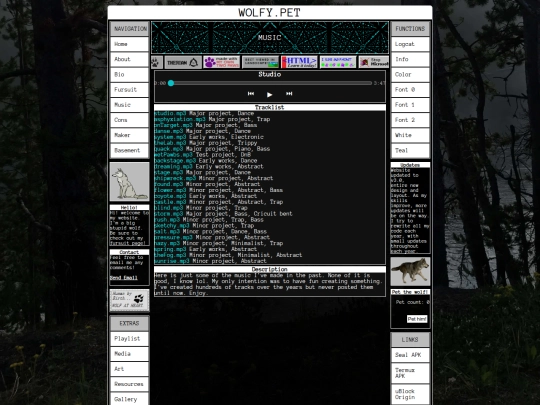Apply the White color theme
This screenshot has width=540, height=405.
(410, 135)
